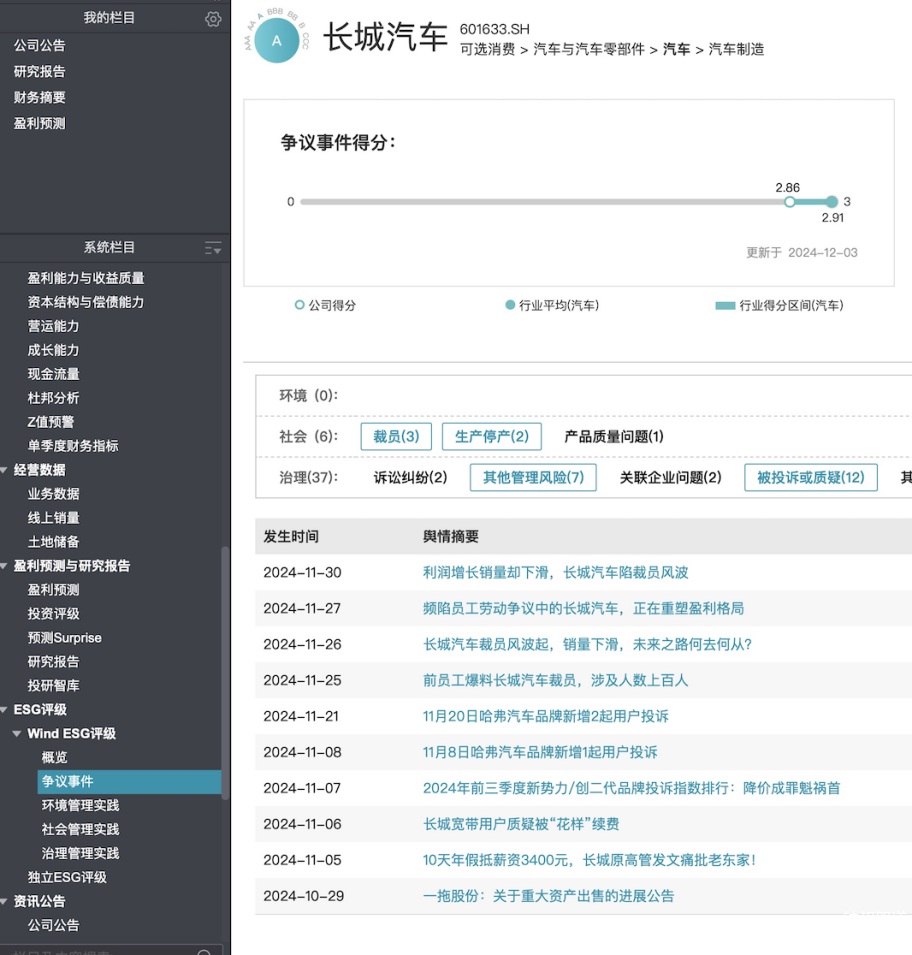
Task: Open 10天年假抵薪资3400元 news link
Action: point(589,860)
